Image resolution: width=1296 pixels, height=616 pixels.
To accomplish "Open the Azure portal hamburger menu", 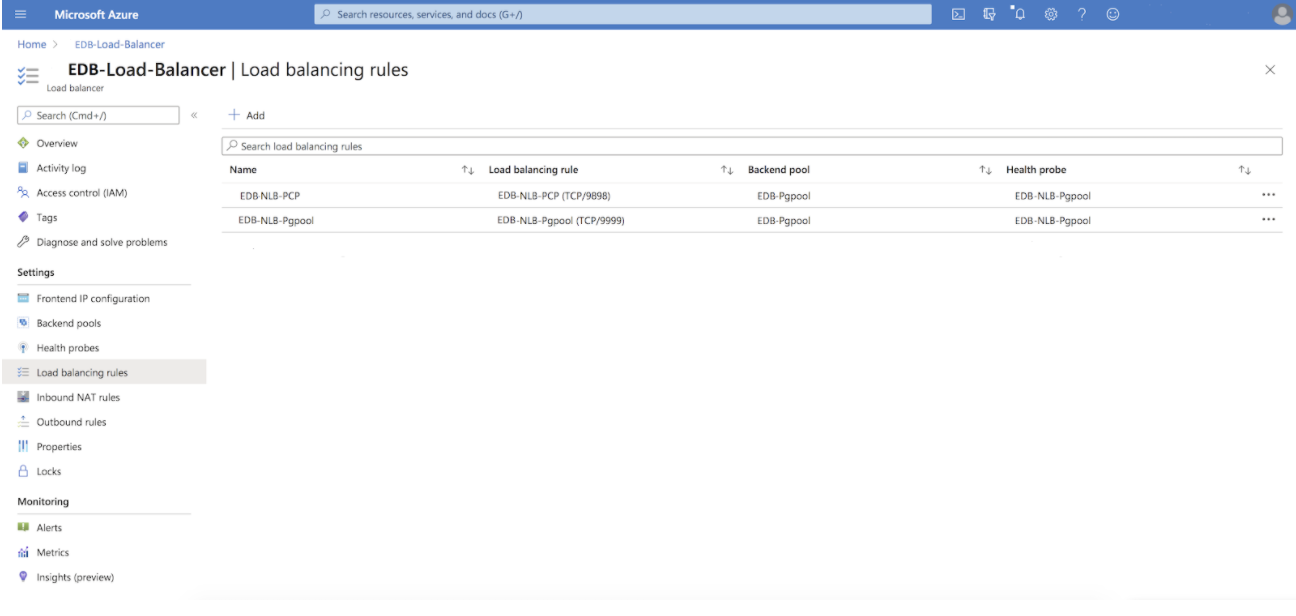I will click(x=21, y=14).
